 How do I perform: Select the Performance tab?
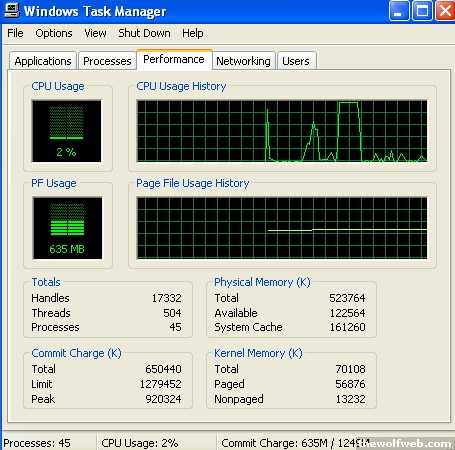click(174, 59)
